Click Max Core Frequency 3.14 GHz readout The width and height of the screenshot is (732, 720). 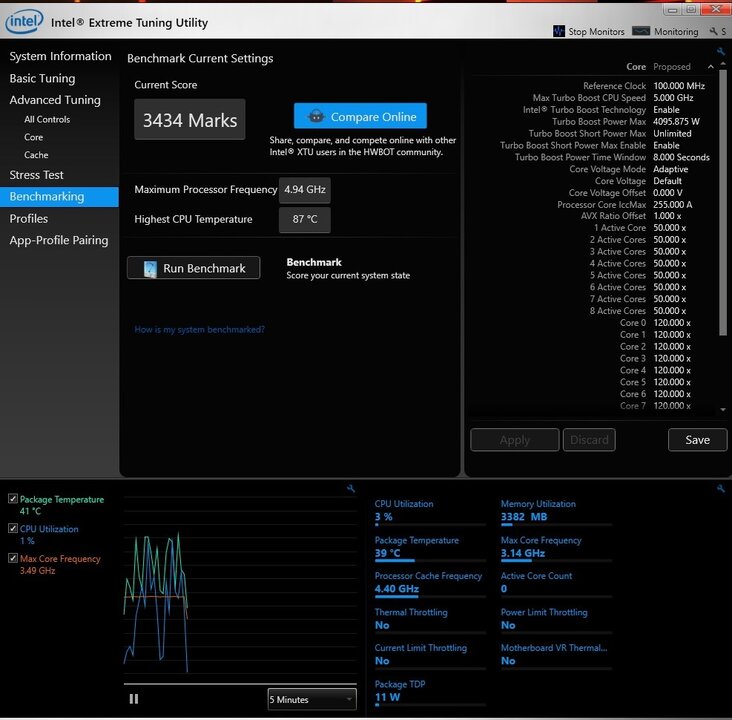tap(522, 553)
